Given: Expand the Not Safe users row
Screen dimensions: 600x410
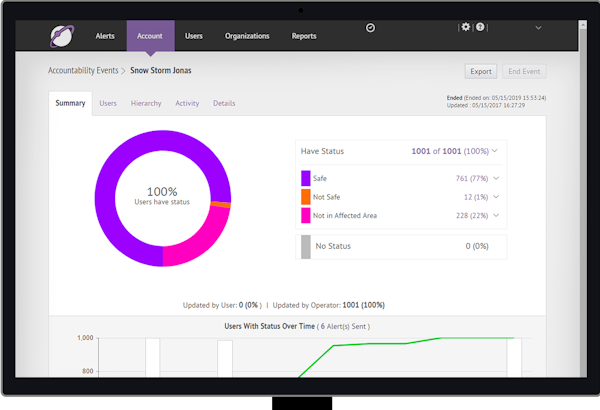Looking at the screenshot, I should pos(496,197).
